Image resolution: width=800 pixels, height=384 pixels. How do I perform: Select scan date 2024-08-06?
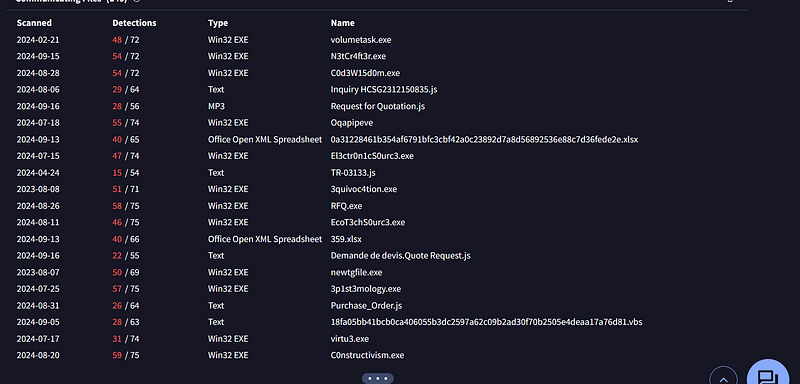tap(38, 89)
